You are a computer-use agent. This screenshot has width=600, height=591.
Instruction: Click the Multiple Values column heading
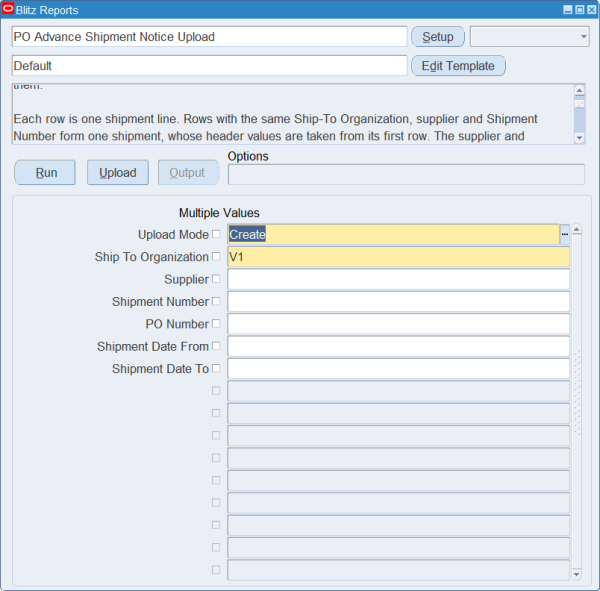coord(219,213)
